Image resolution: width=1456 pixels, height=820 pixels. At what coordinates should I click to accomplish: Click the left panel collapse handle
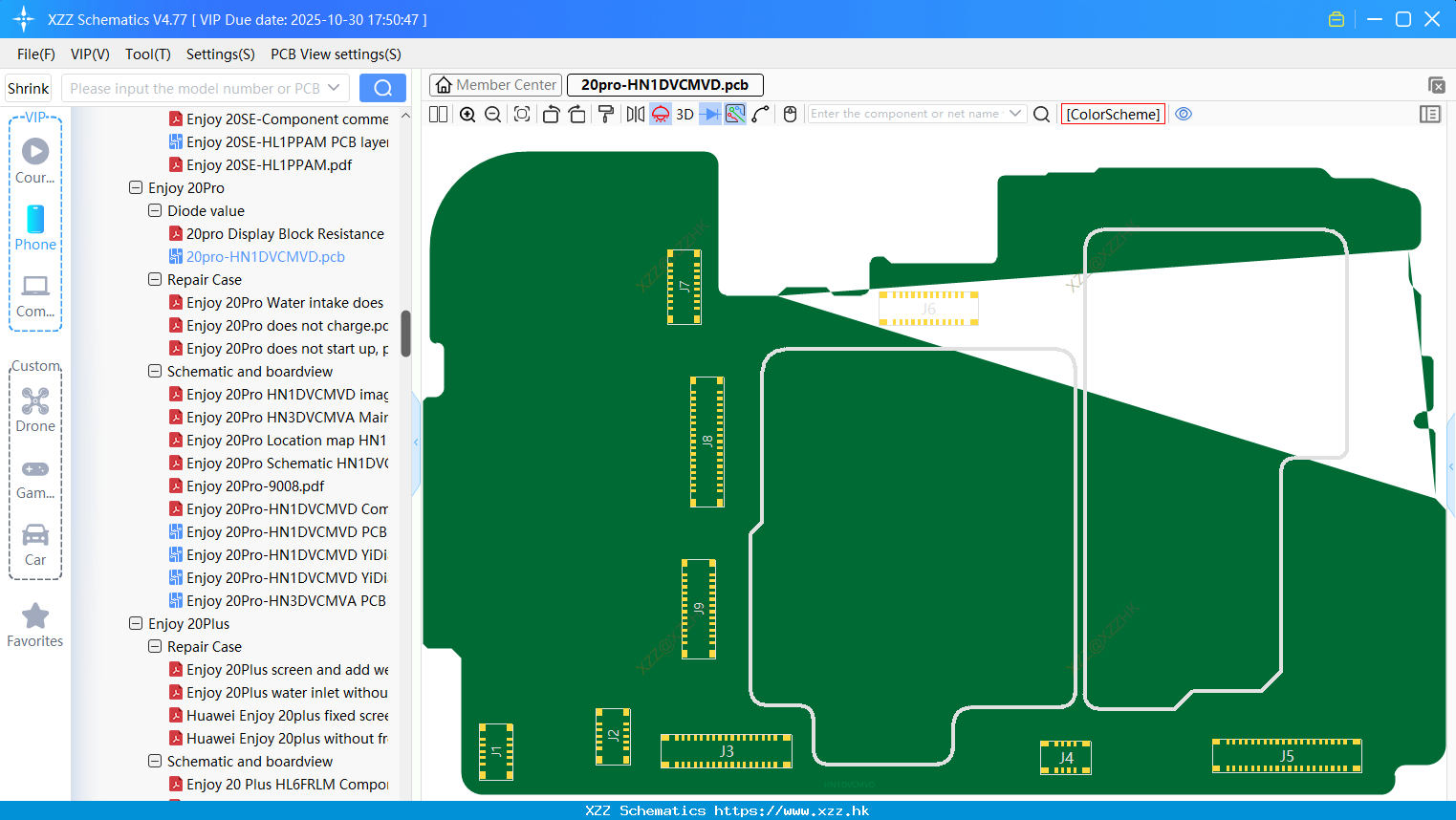(416, 442)
